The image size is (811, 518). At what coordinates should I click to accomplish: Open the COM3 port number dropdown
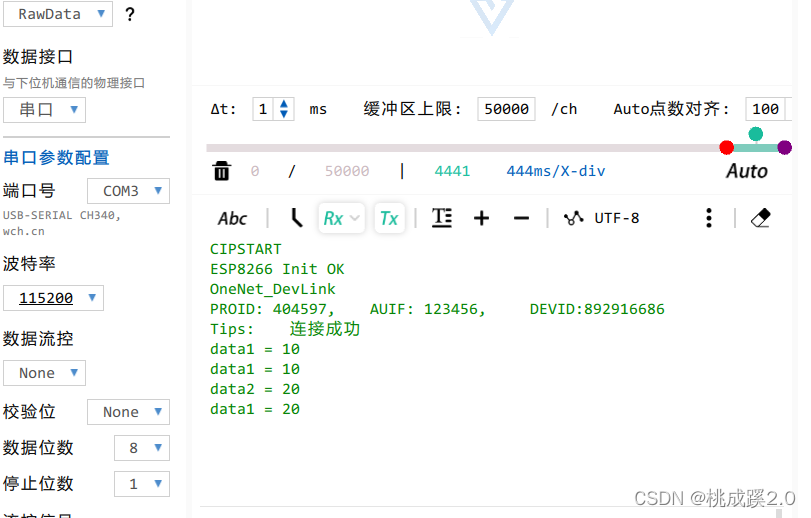pyautogui.click(x=128, y=191)
